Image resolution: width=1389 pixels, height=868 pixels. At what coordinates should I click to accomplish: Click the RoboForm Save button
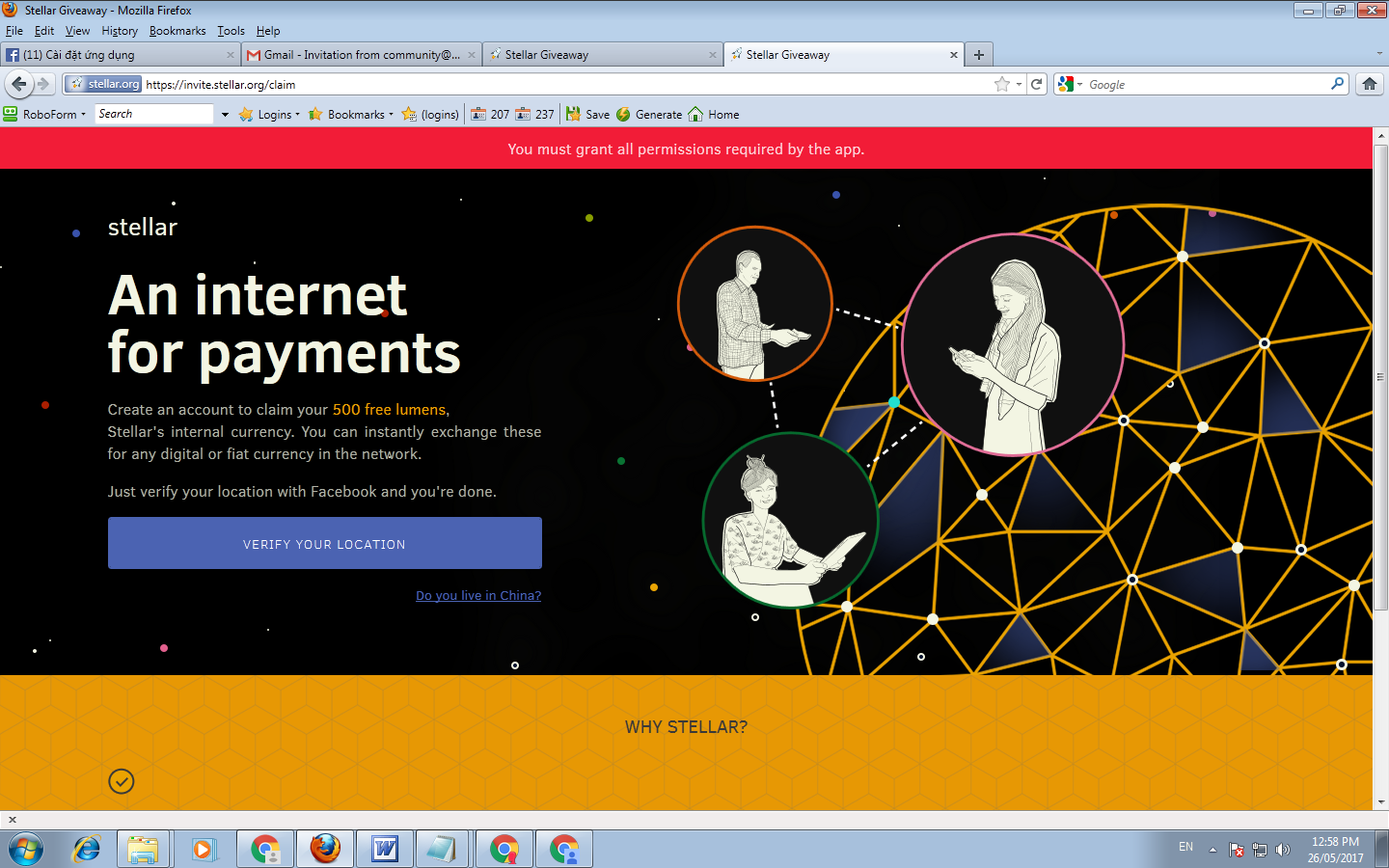pos(588,114)
